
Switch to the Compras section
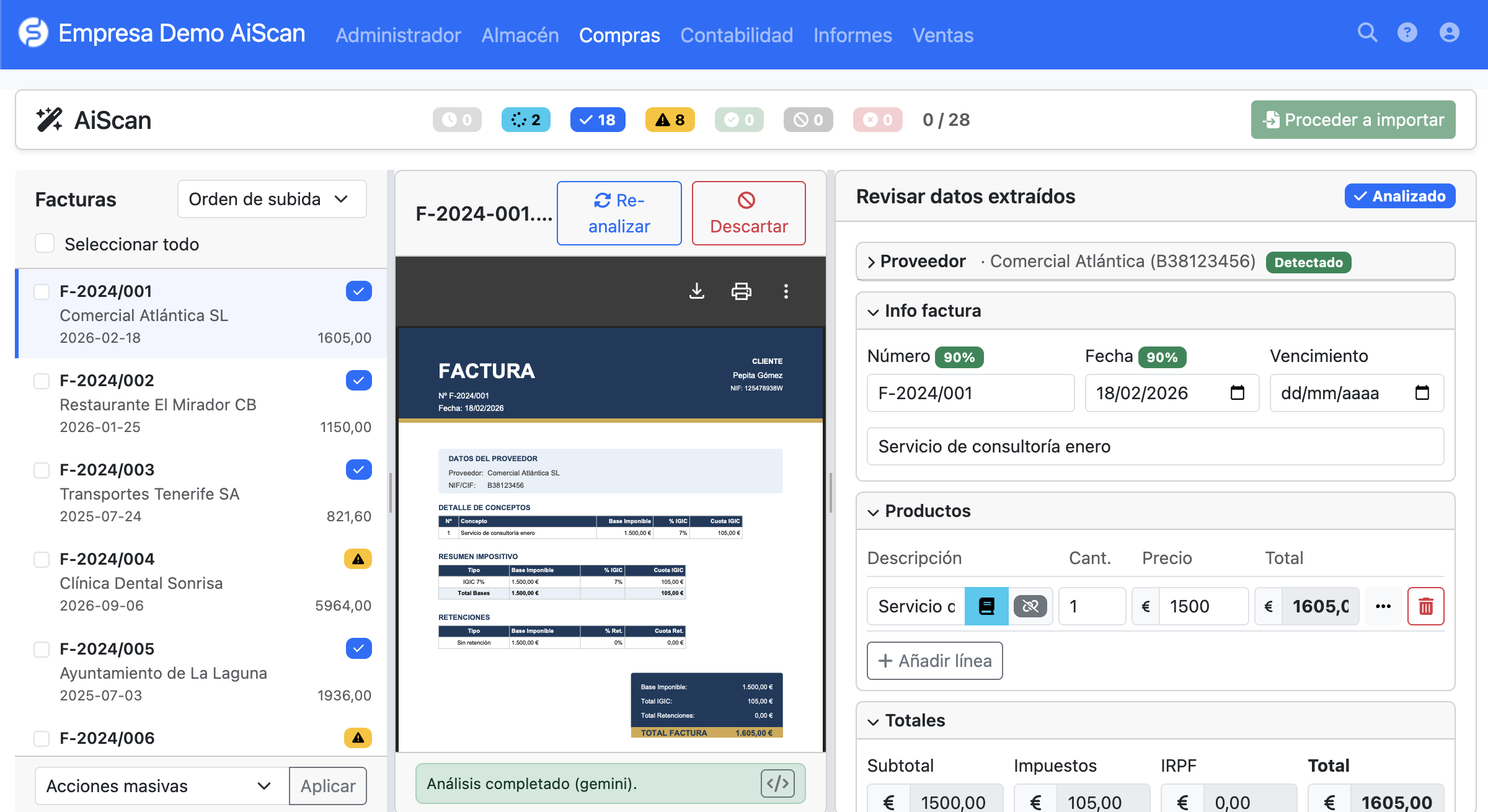click(619, 35)
